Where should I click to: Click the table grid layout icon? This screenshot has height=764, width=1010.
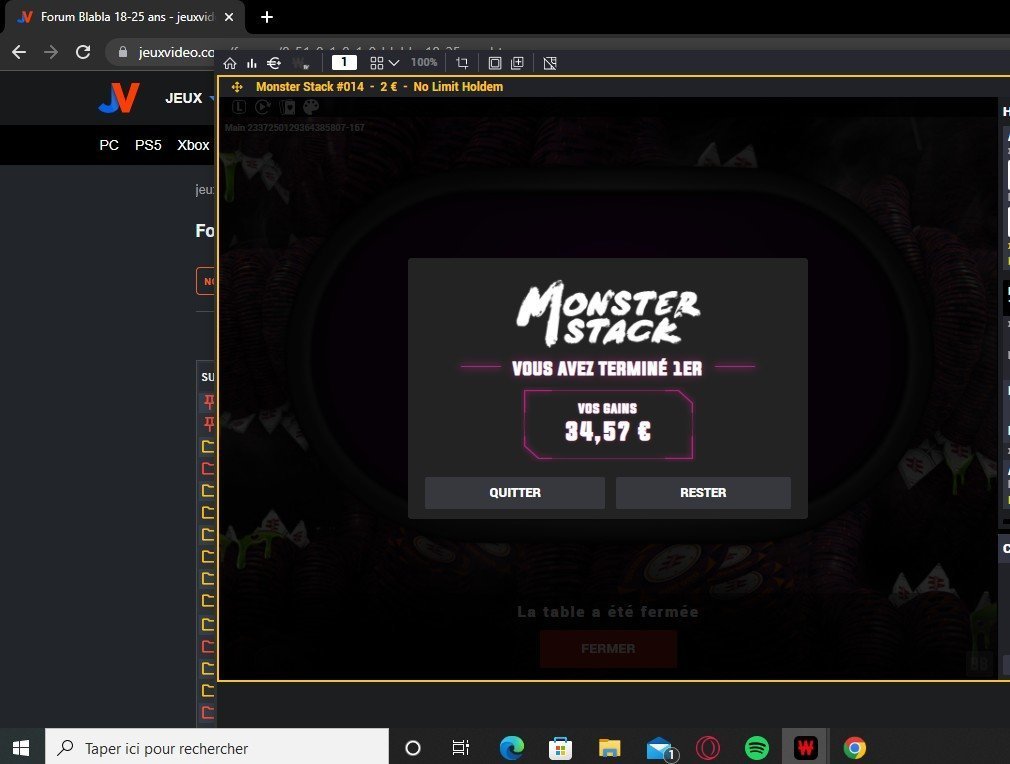click(x=377, y=63)
